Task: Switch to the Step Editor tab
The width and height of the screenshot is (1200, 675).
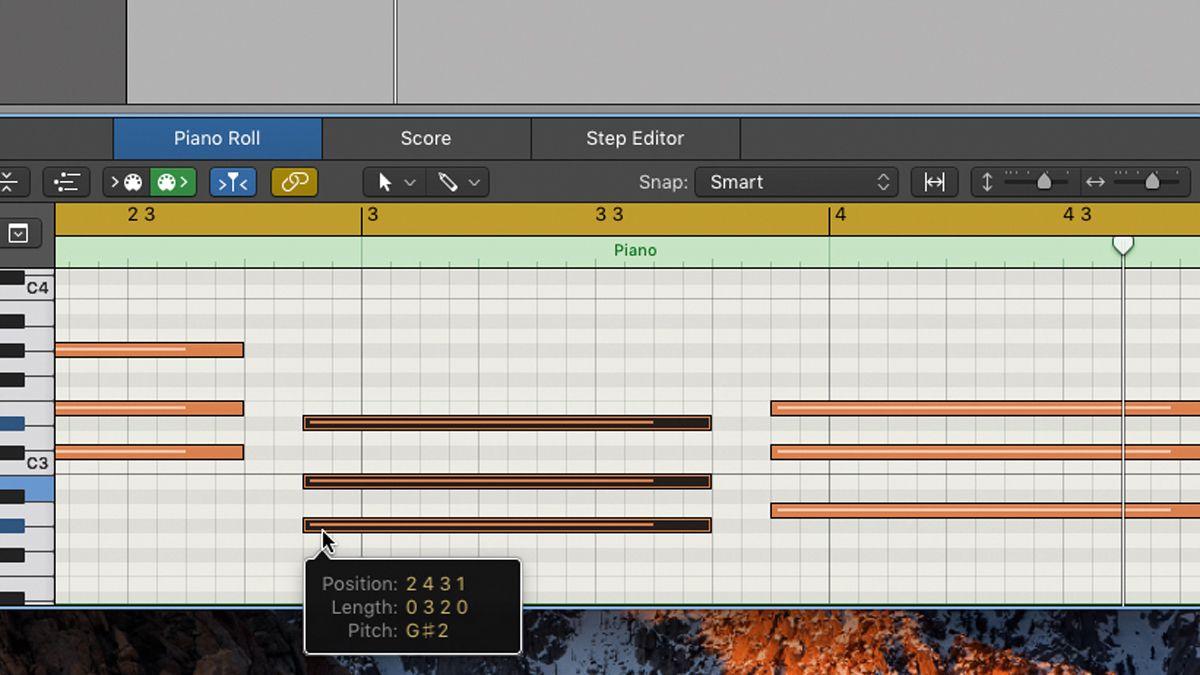Action: [635, 138]
